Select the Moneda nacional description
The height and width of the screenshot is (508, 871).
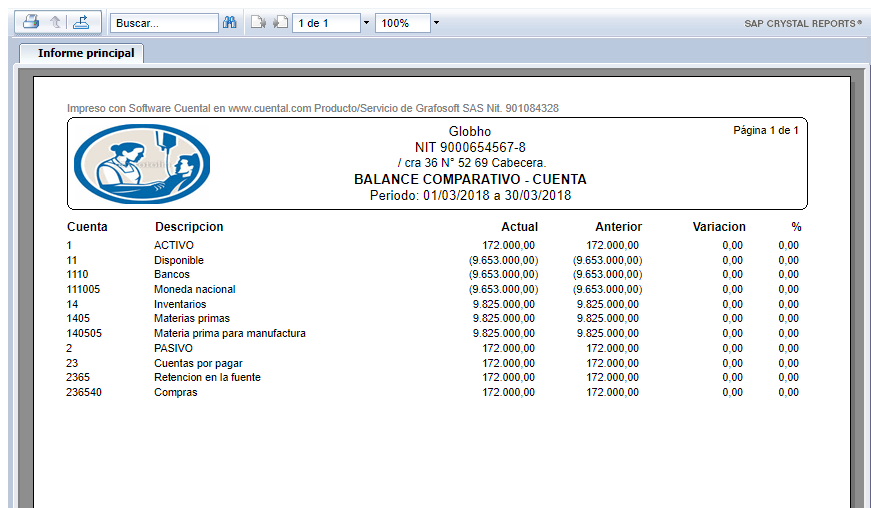pyautogui.click(x=195, y=289)
